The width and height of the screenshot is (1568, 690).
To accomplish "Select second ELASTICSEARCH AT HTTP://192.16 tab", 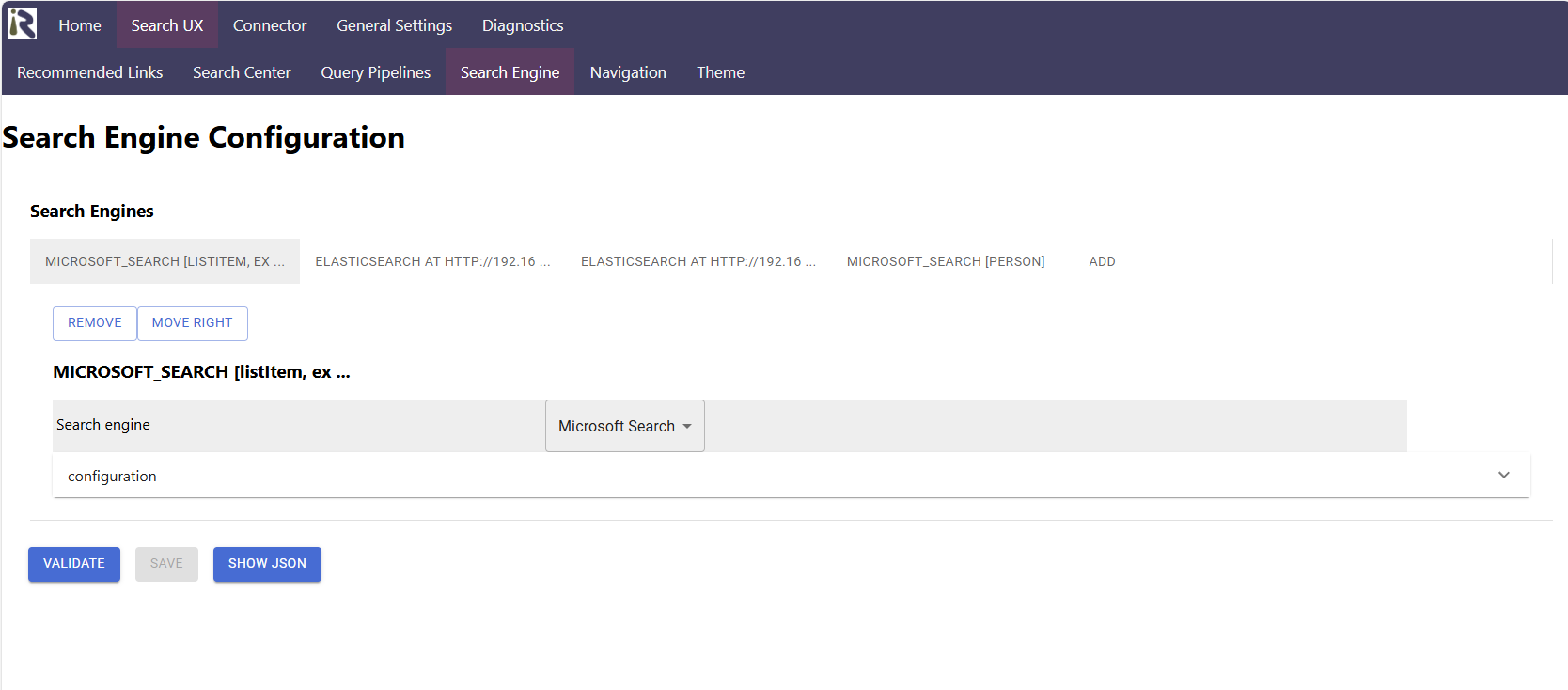I will (698, 261).
